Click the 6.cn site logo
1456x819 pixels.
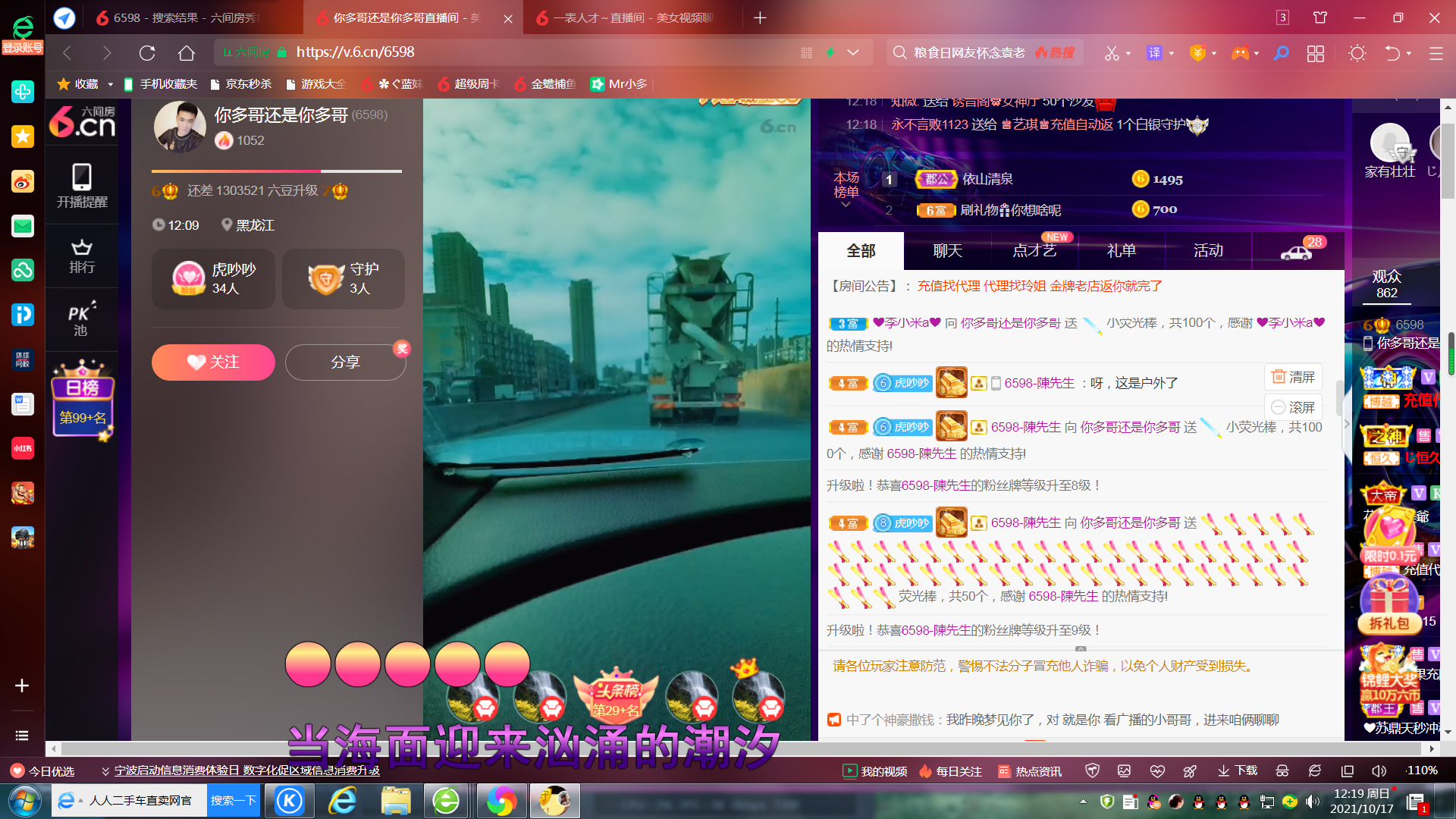pyautogui.click(x=82, y=121)
